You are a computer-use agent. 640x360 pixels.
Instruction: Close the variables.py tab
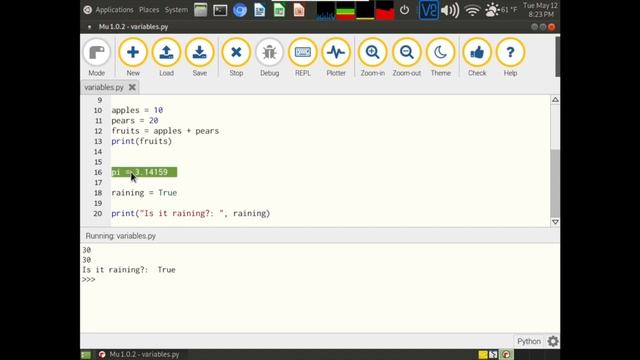(x=132, y=87)
